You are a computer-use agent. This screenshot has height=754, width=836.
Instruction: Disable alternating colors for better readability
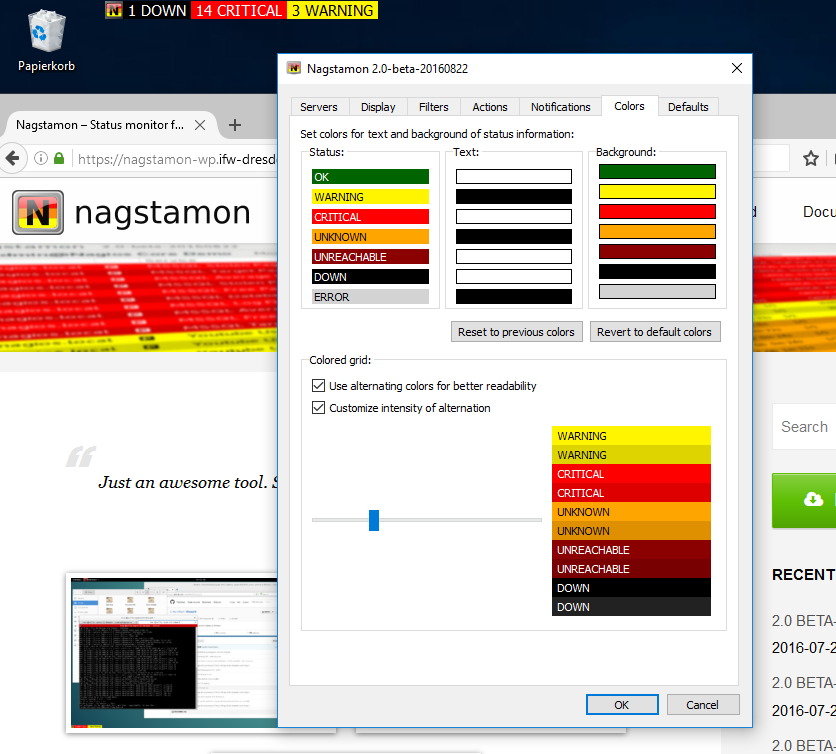(x=319, y=385)
